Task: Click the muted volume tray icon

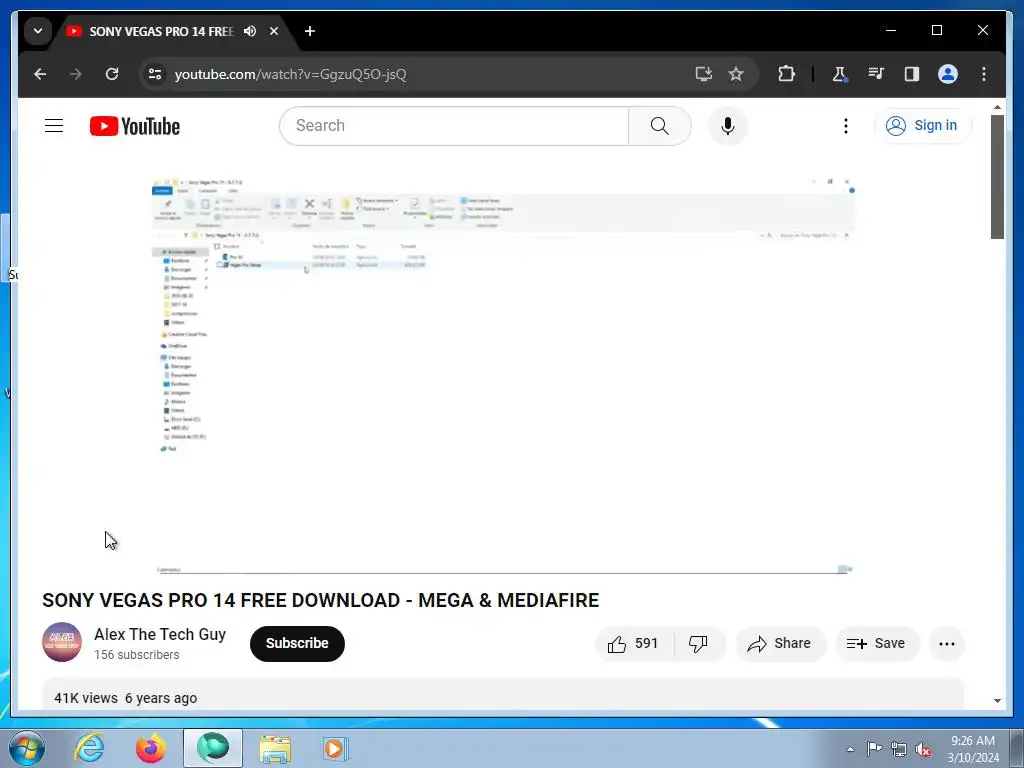Action: (923, 750)
